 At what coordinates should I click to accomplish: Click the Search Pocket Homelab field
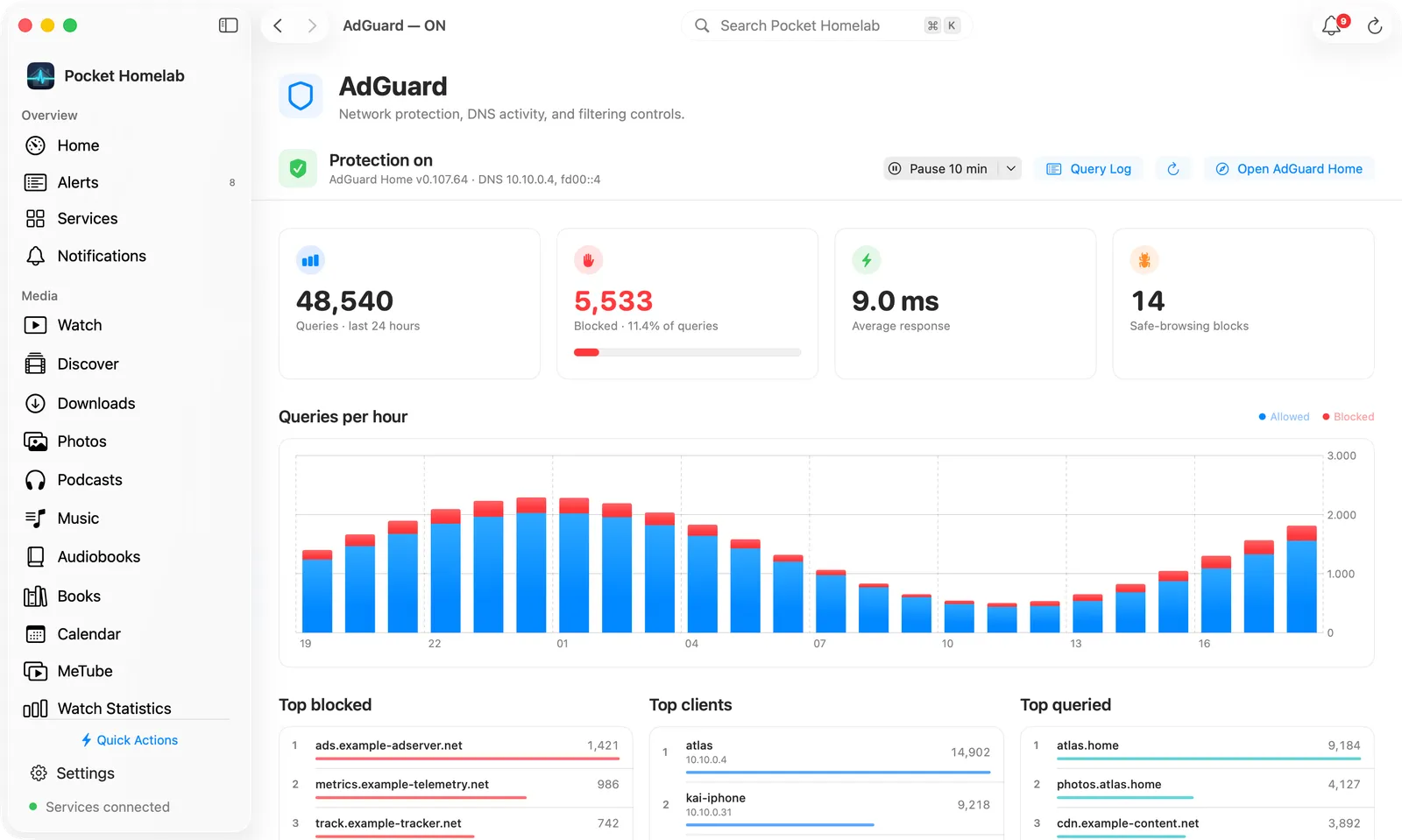826,25
